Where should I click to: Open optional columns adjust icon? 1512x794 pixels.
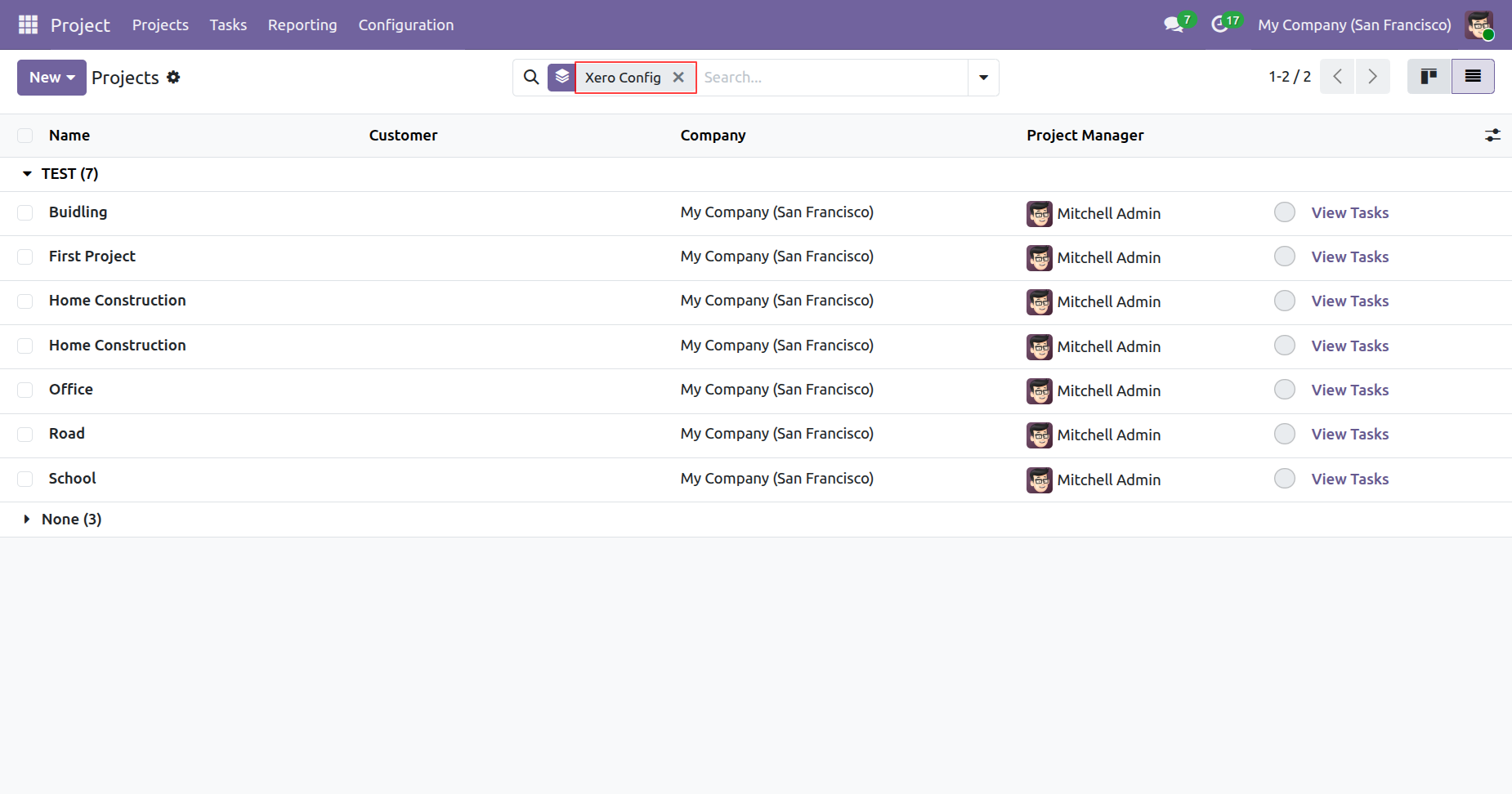pyautogui.click(x=1492, y=136)
